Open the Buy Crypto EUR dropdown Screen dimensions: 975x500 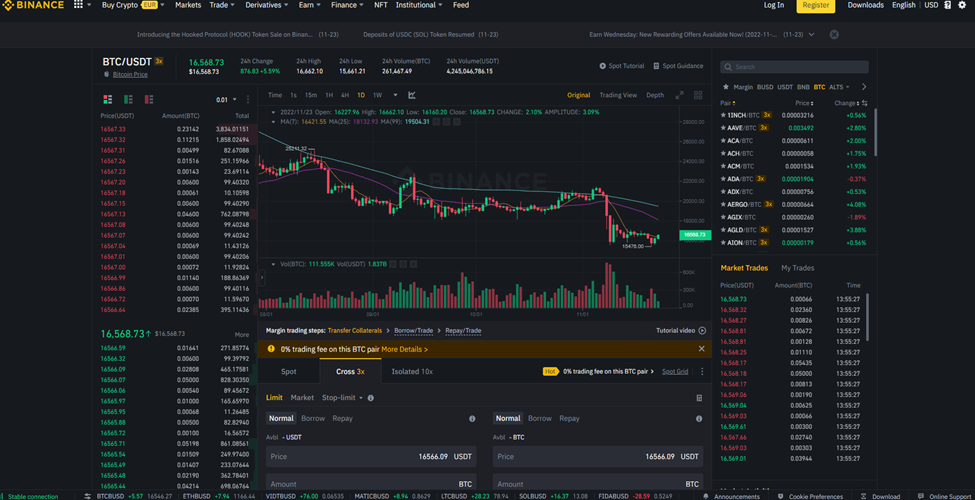133,5
